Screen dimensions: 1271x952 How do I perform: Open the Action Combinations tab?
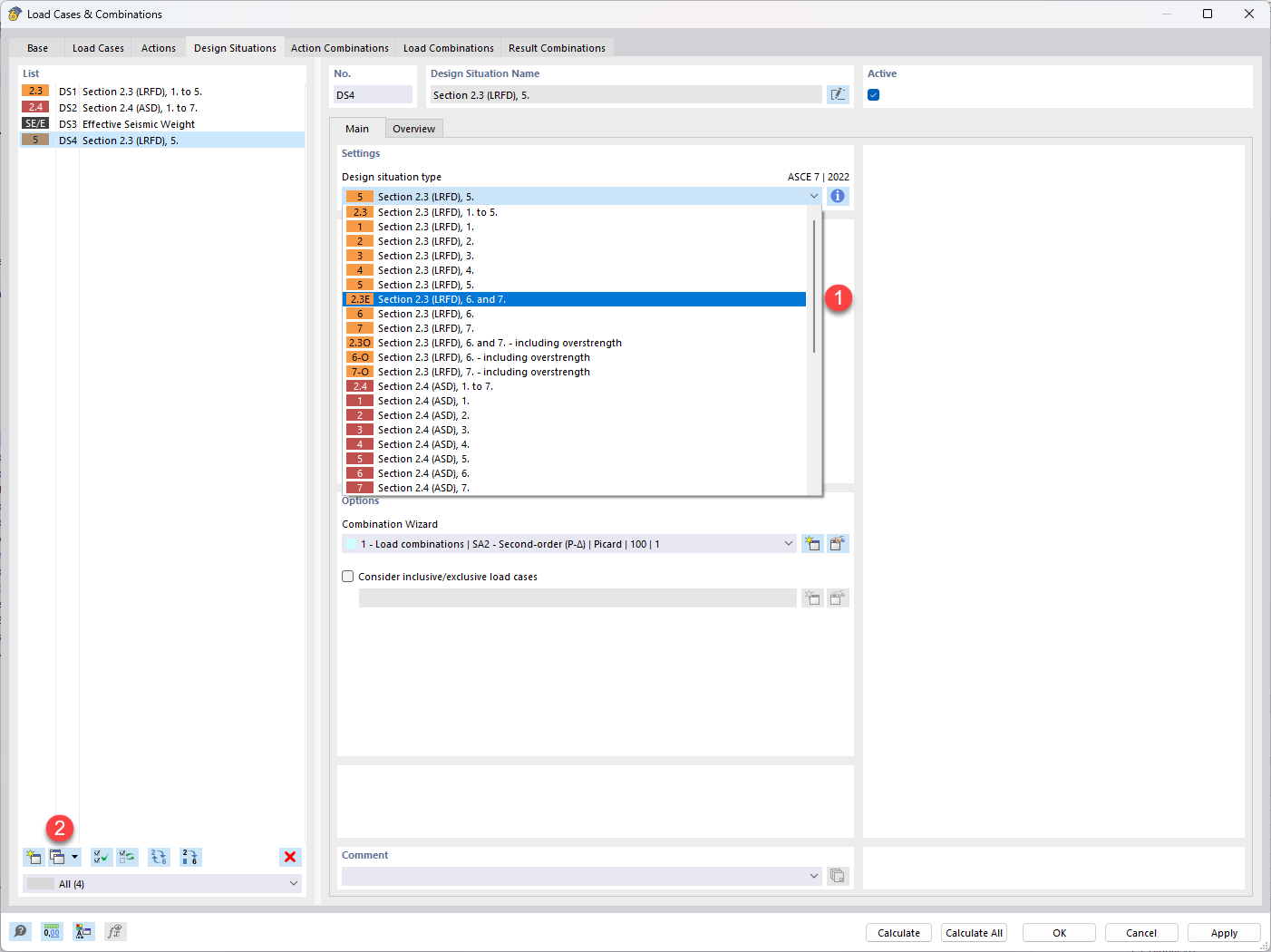[340, 48]
